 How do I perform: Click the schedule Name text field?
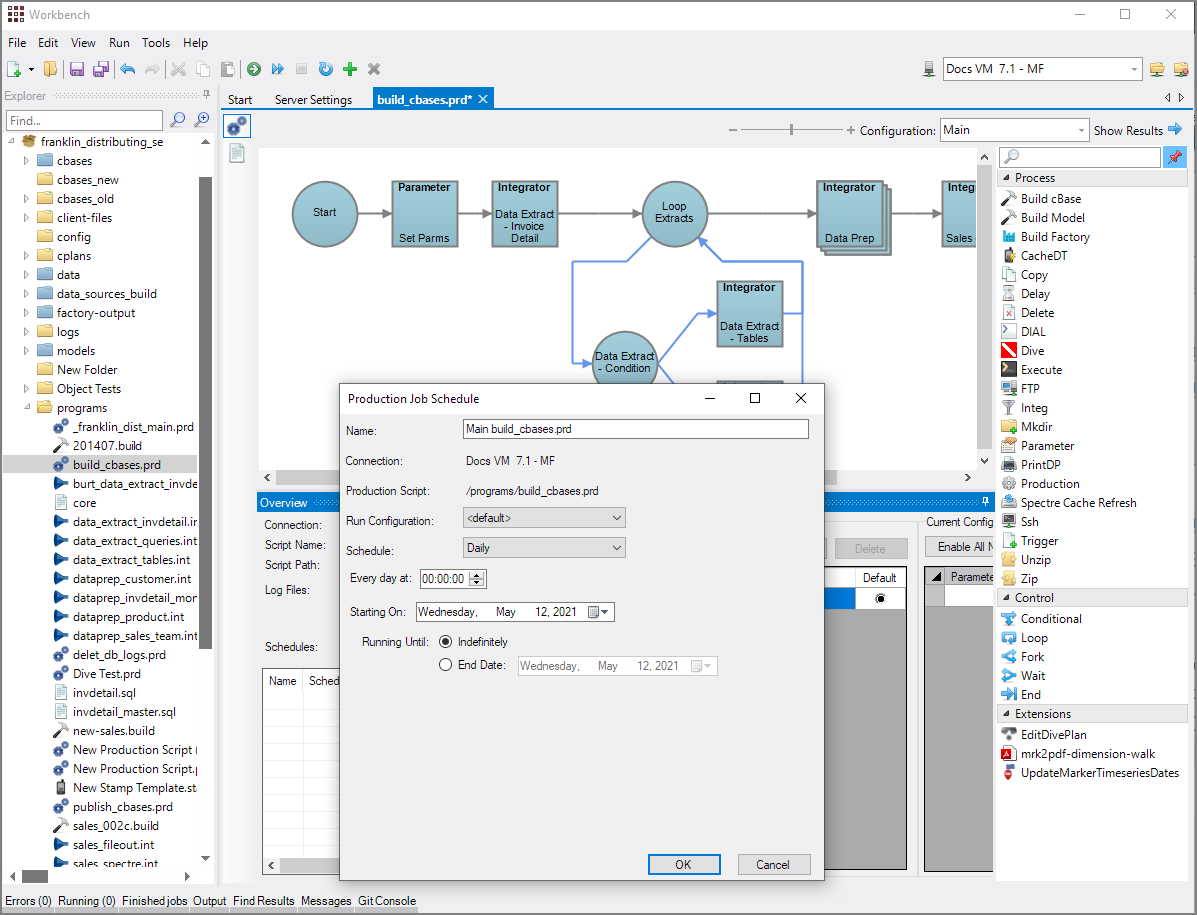[x=635, y=429]
